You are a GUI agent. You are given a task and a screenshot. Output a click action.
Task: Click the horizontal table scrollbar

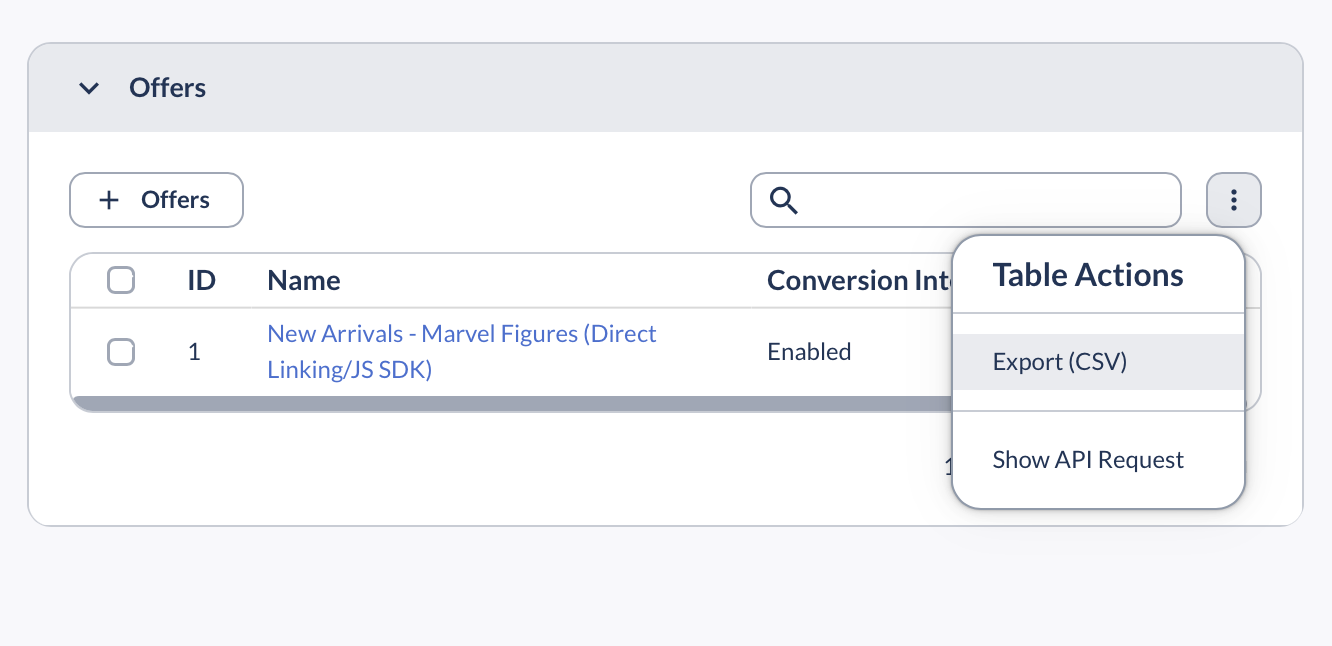click(511, 403)
